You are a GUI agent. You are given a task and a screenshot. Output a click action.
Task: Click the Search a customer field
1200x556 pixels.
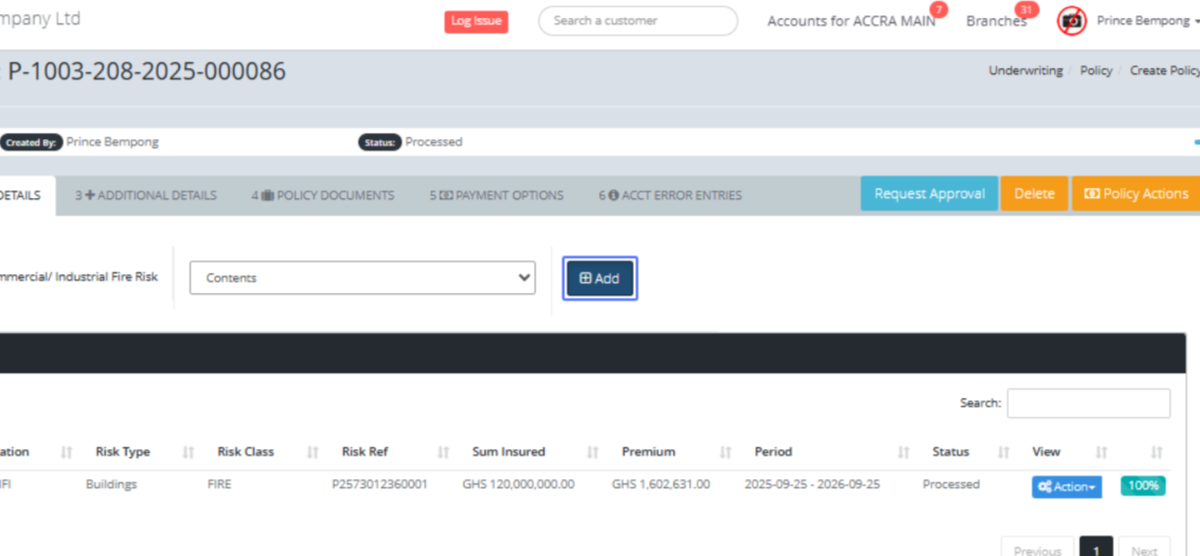(x=637, y=21)
